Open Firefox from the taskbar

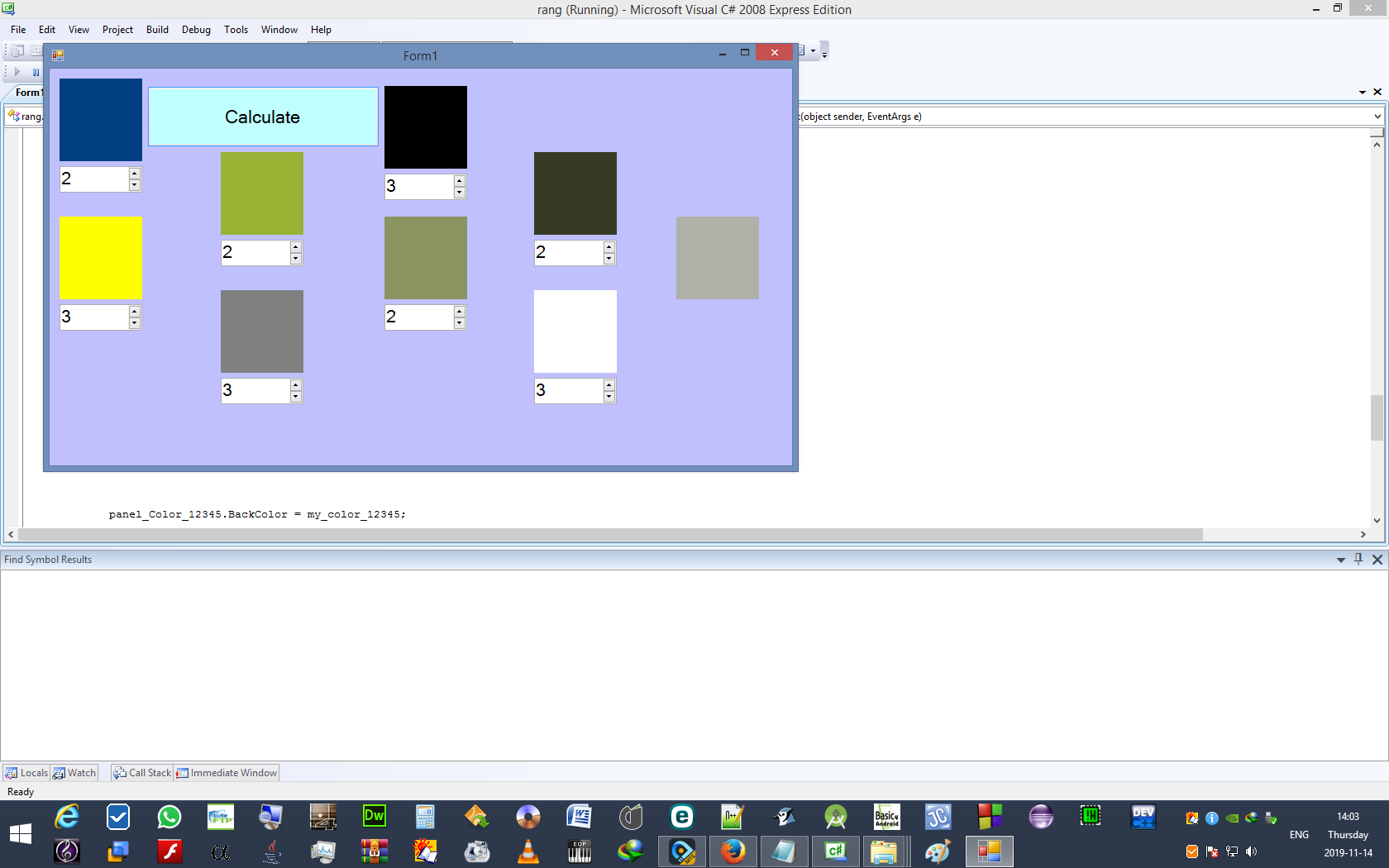(733, 851)
